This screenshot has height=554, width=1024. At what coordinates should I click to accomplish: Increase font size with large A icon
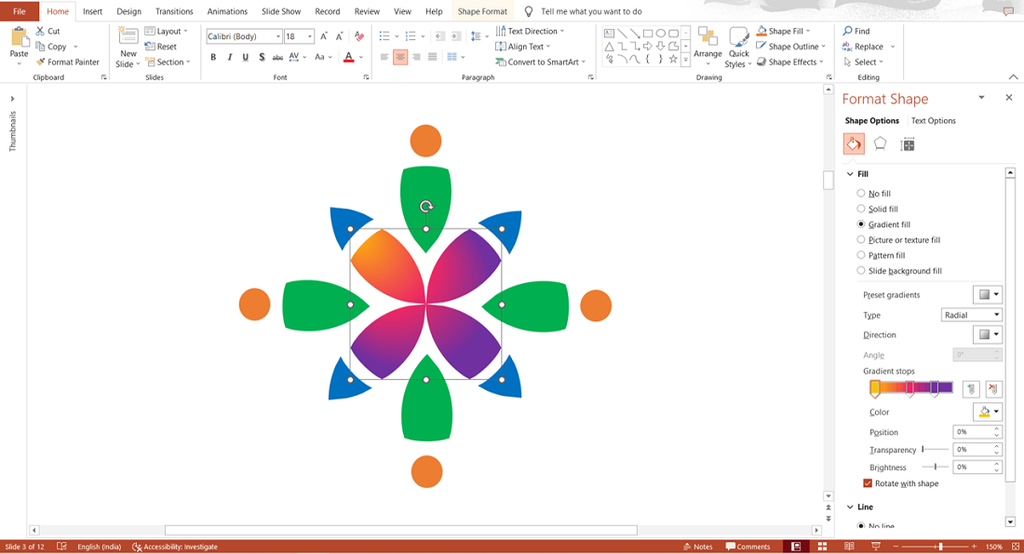(324, 37)
